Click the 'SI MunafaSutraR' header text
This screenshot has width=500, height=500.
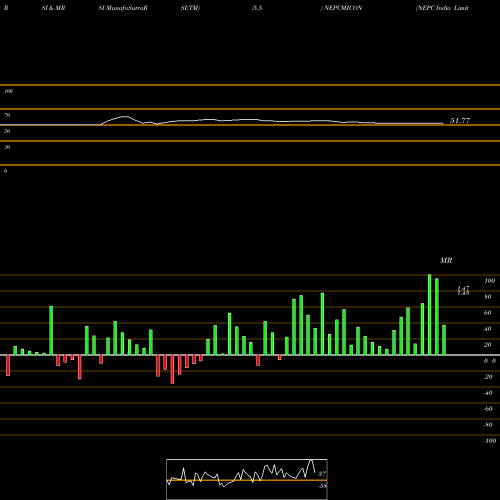click(123, 8)
